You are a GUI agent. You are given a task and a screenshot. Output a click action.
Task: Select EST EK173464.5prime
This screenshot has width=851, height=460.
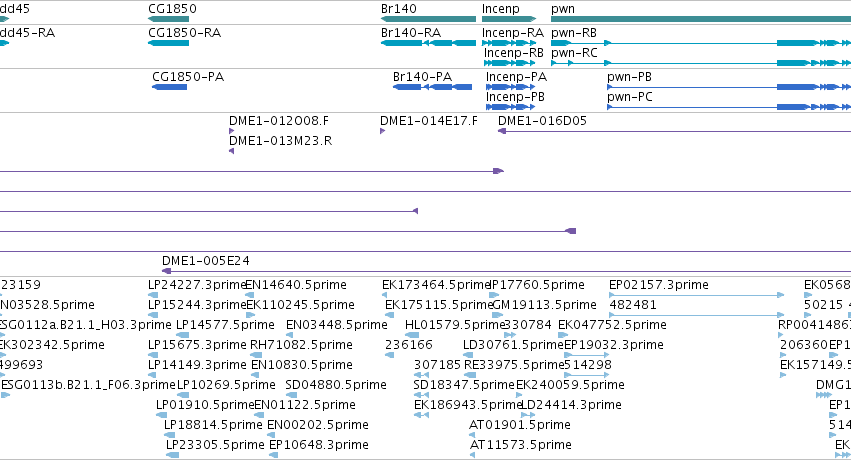pyautogui.click(x=436, y=285)
